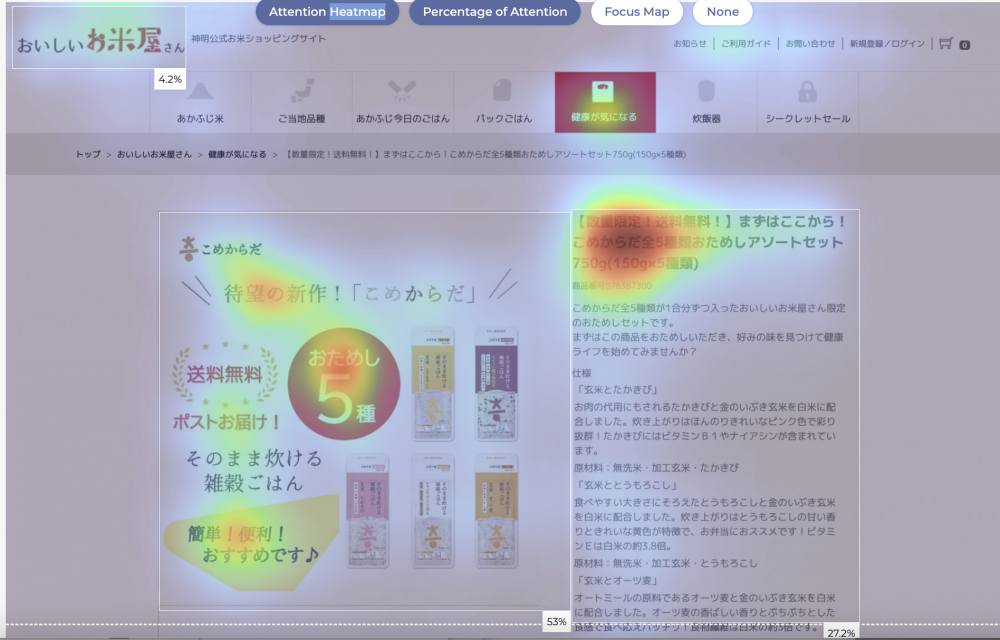Click 健康が気になる breadcrumb link
This screenshot has width=1000, height=640.
point(237,155)
